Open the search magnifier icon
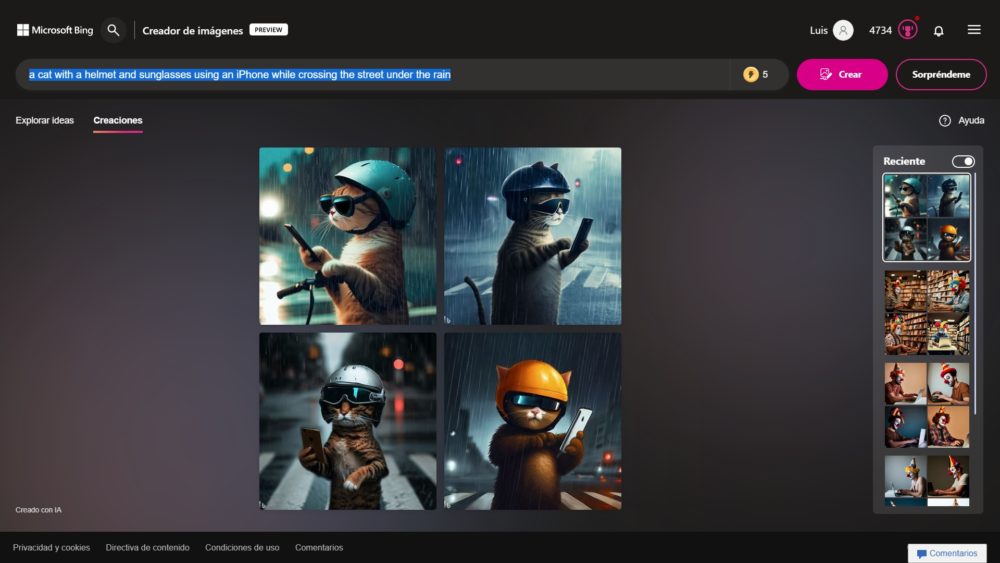The height and width of the screenshot is (563, 1000). tap(113, 30)
